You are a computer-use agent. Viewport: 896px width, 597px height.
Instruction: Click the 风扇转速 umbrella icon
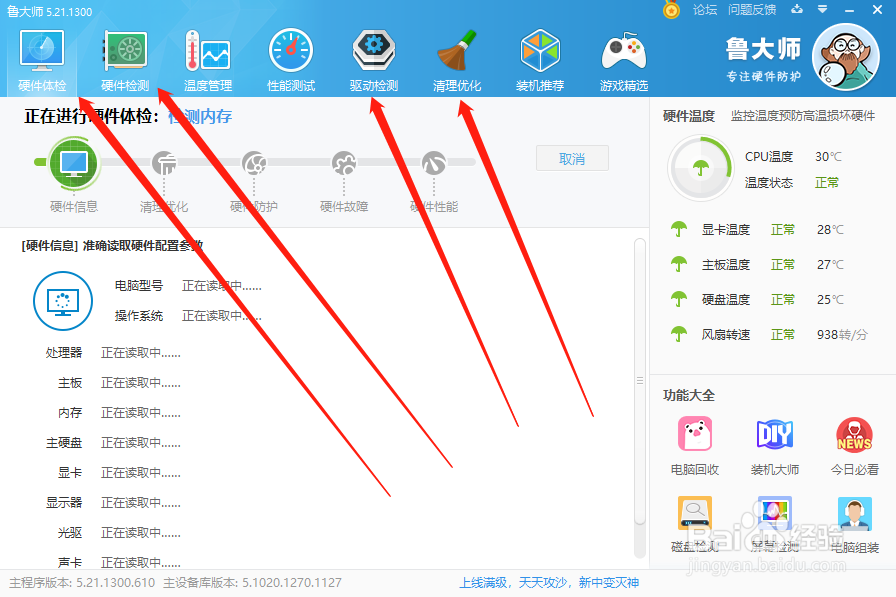click(x=679, y=334)
